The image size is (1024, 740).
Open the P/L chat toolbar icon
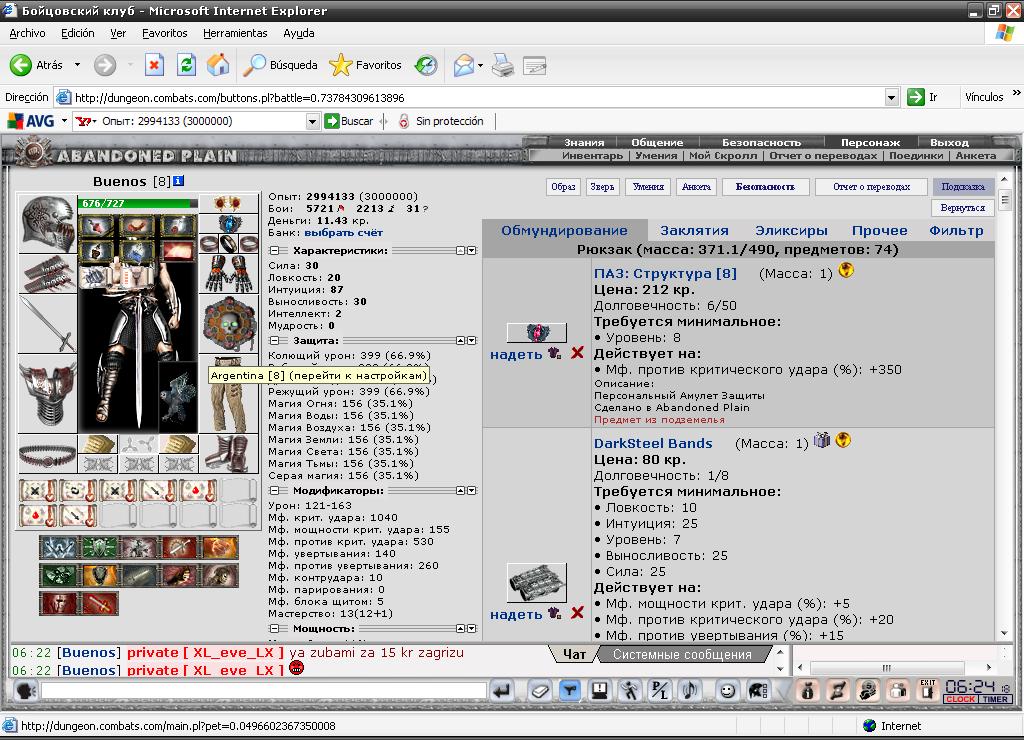click(x=660, y=690)
